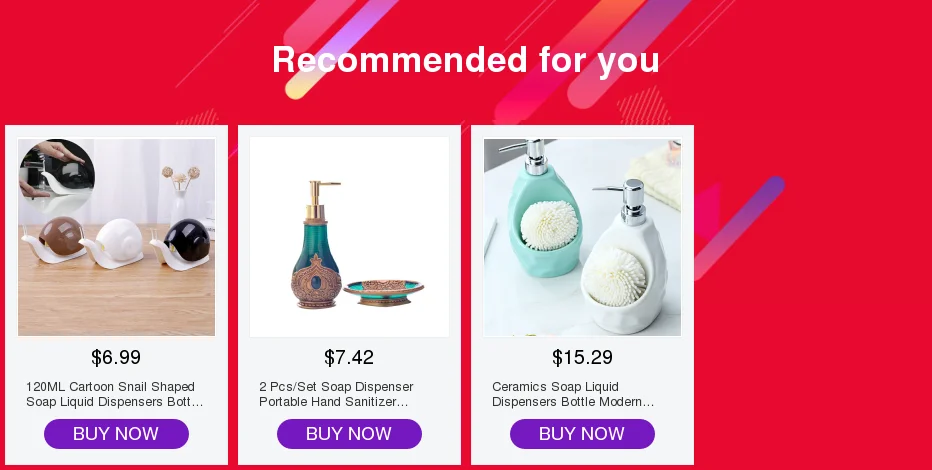Click the circular hand demo inset image
The width and height of the screenshot is (932, 470).
click(x=56, y=176)
